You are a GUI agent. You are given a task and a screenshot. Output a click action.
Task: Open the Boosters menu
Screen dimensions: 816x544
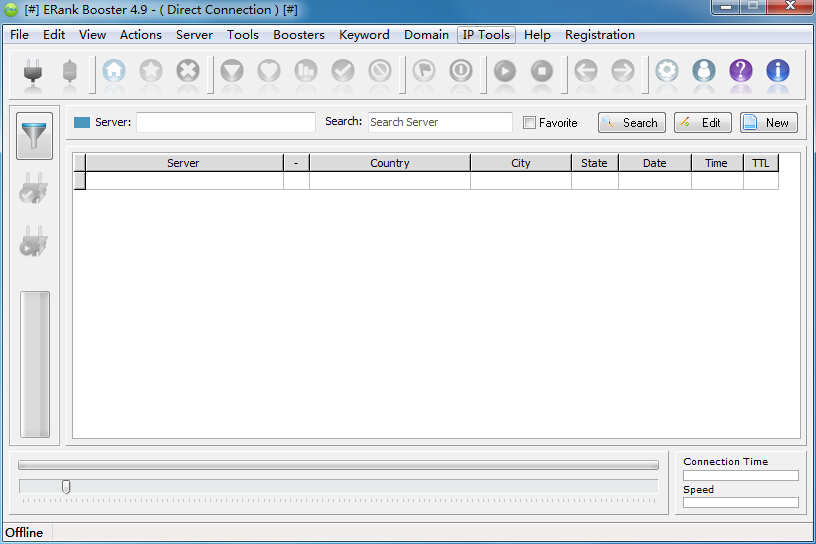[299, 35]
